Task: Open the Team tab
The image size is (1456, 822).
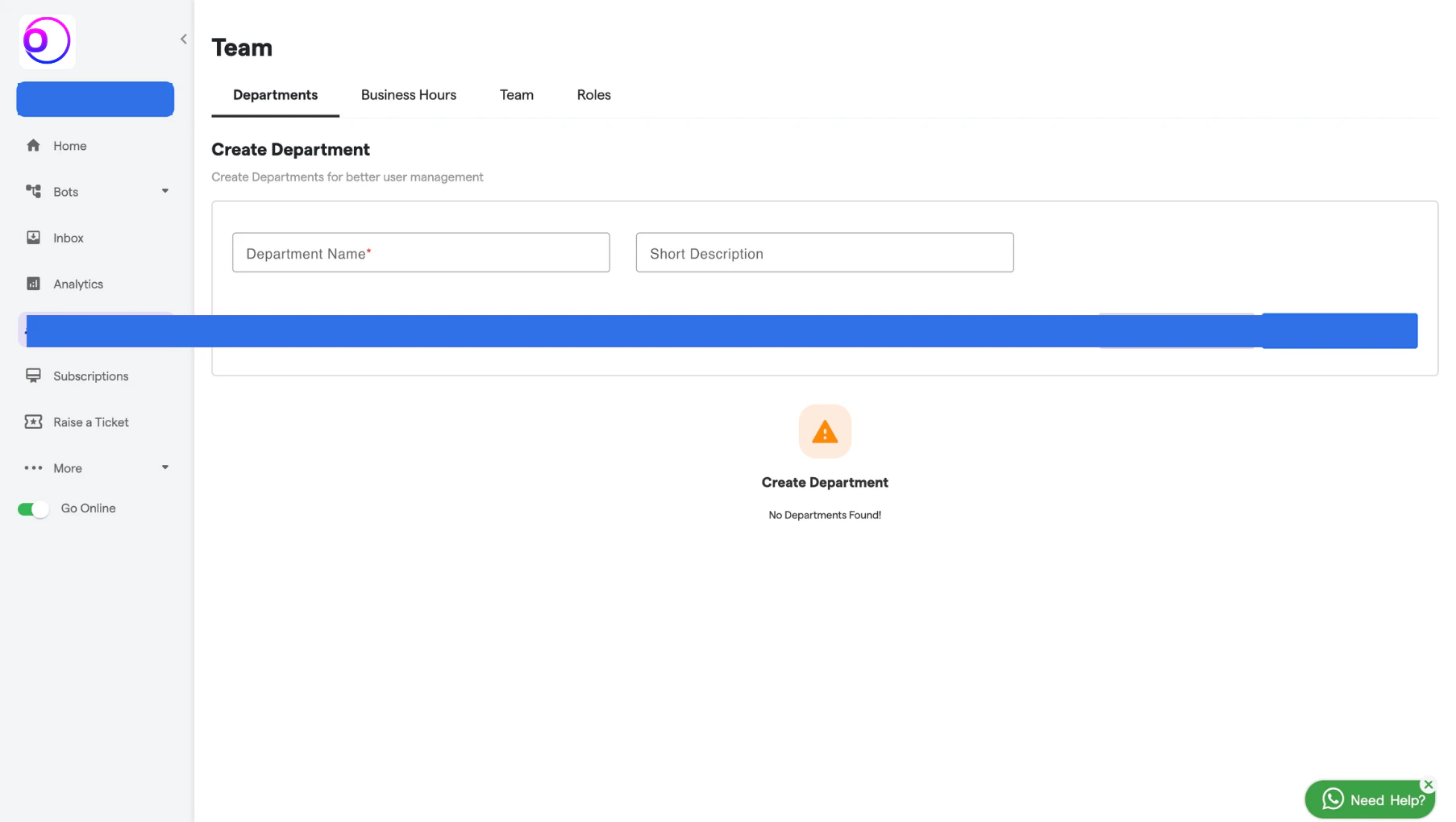Action: pos(517,95)
